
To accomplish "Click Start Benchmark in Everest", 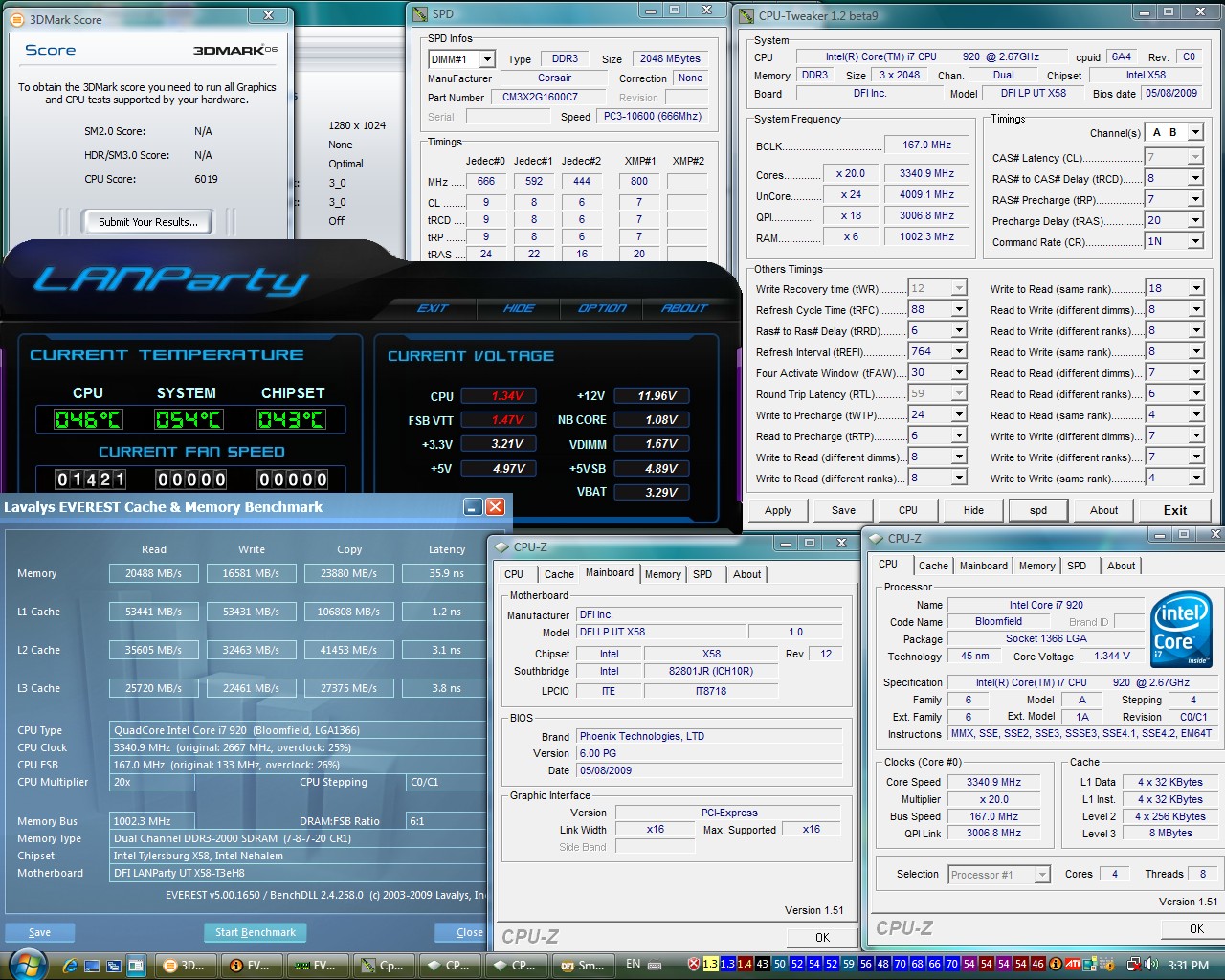I will click(x=255, y=932).
